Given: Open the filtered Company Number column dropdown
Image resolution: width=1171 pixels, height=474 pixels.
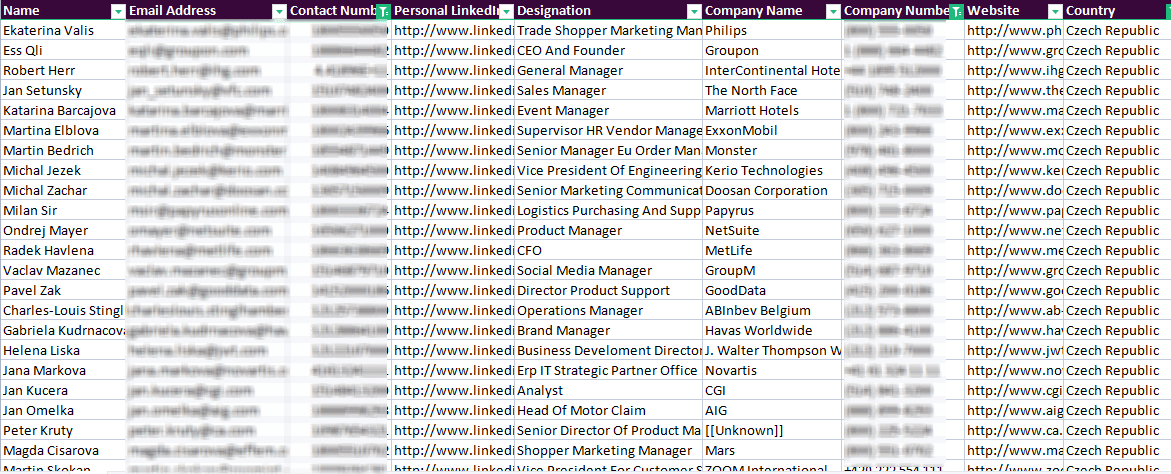Looking at the screenshot, I should (955, 11).
